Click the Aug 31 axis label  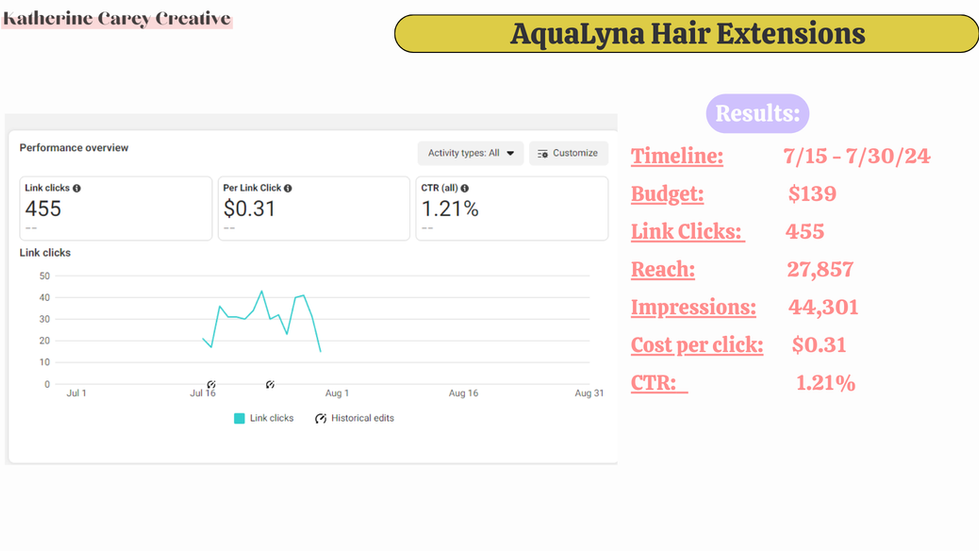tap(589, 393)
